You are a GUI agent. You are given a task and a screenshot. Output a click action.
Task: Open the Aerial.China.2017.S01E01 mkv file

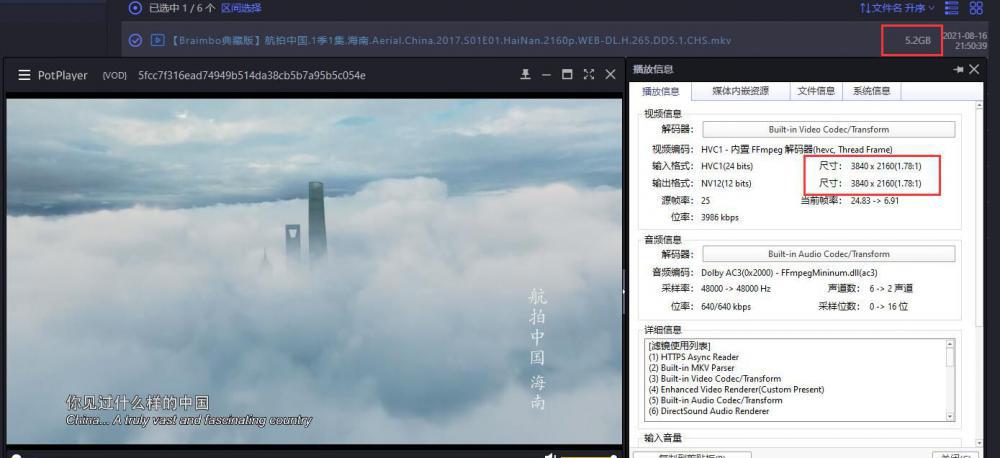point(451,40)
